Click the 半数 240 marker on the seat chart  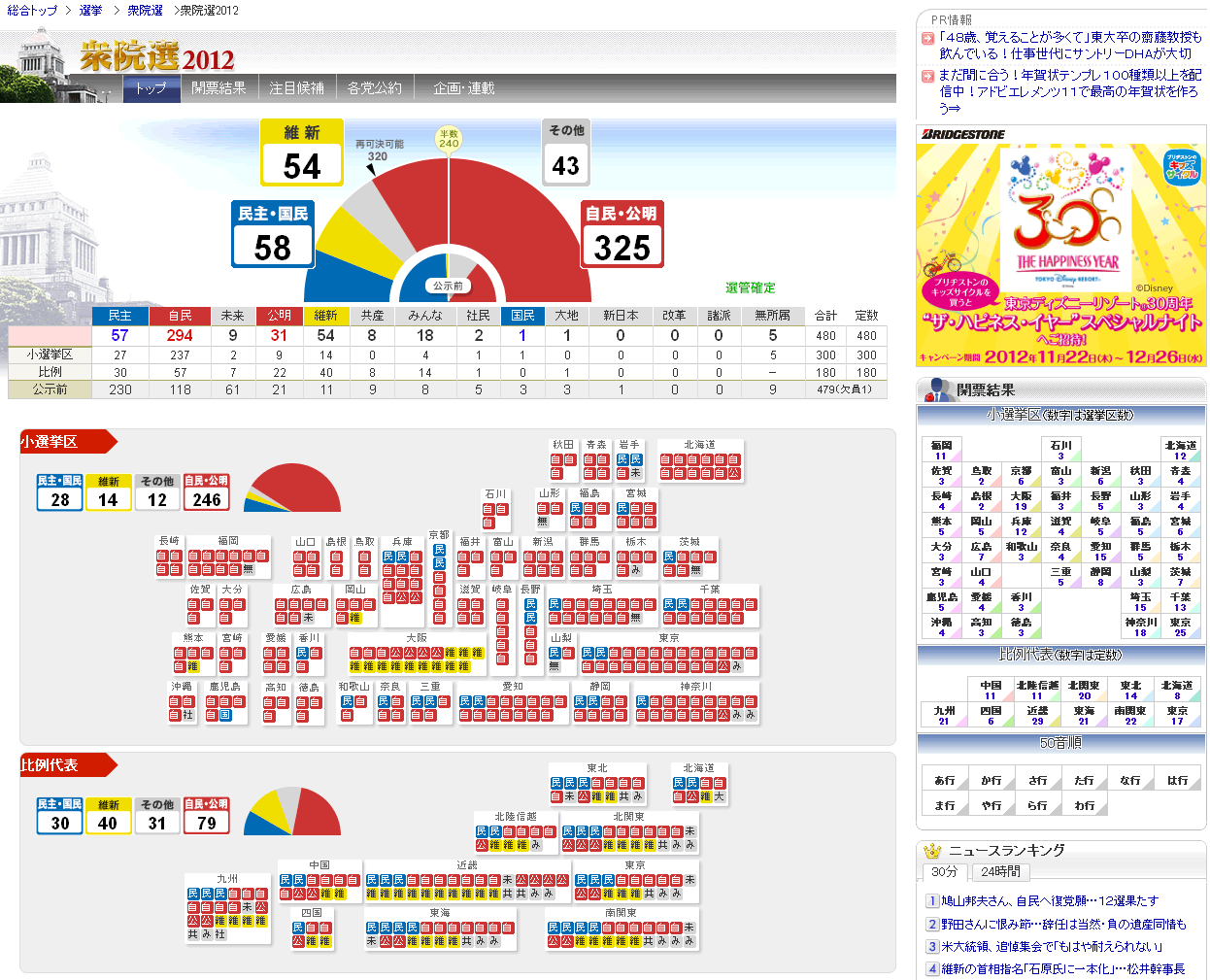tap(449, 139)
